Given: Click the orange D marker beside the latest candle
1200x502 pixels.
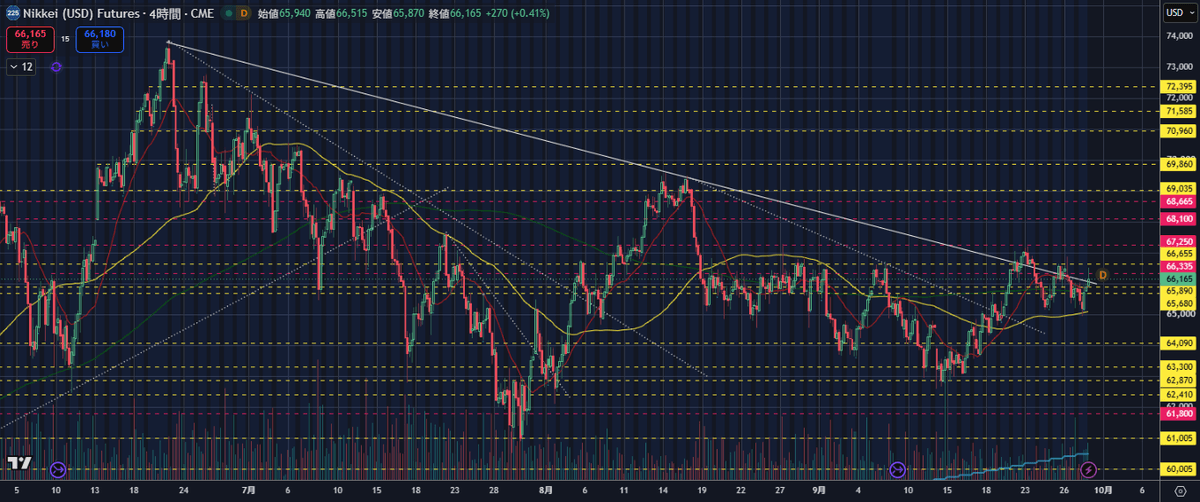Looking at the screenshot, I should [x=1102, y=274].
